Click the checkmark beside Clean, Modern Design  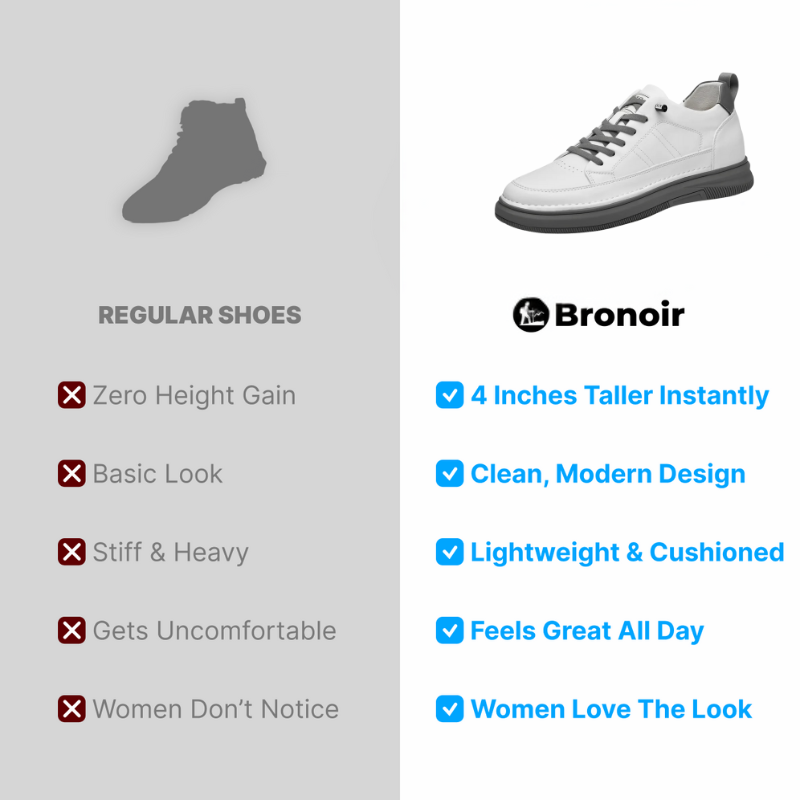449,473
